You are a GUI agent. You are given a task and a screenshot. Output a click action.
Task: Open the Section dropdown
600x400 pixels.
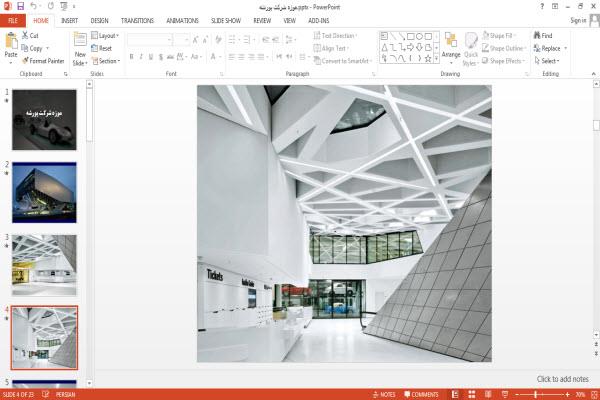(106, 61)
